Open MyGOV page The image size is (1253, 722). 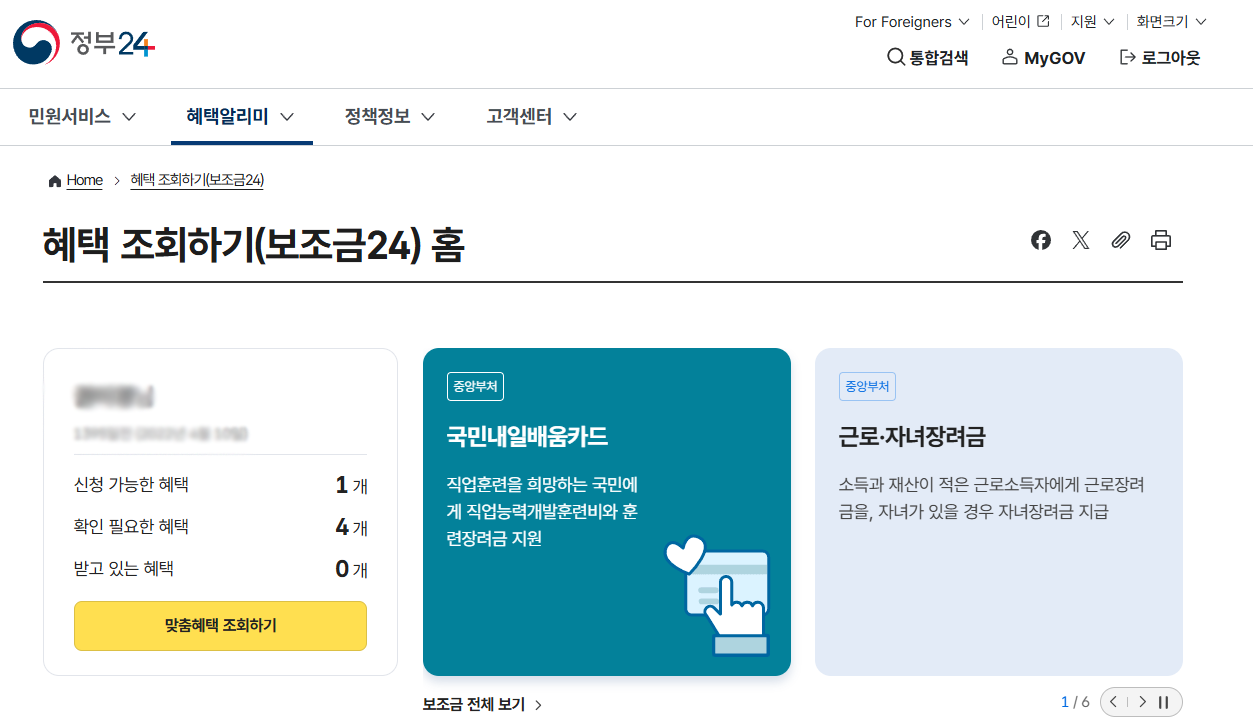pyautogui.click(x=1043, y=58)
